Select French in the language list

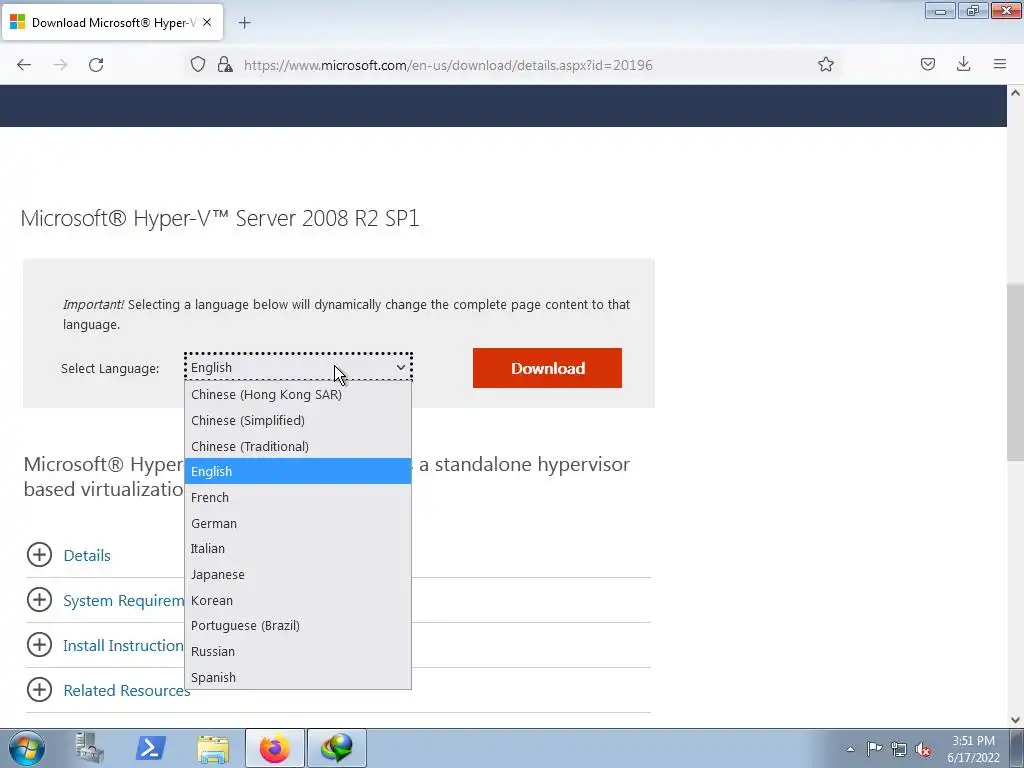pyautogui.click(x=298, y=498)
